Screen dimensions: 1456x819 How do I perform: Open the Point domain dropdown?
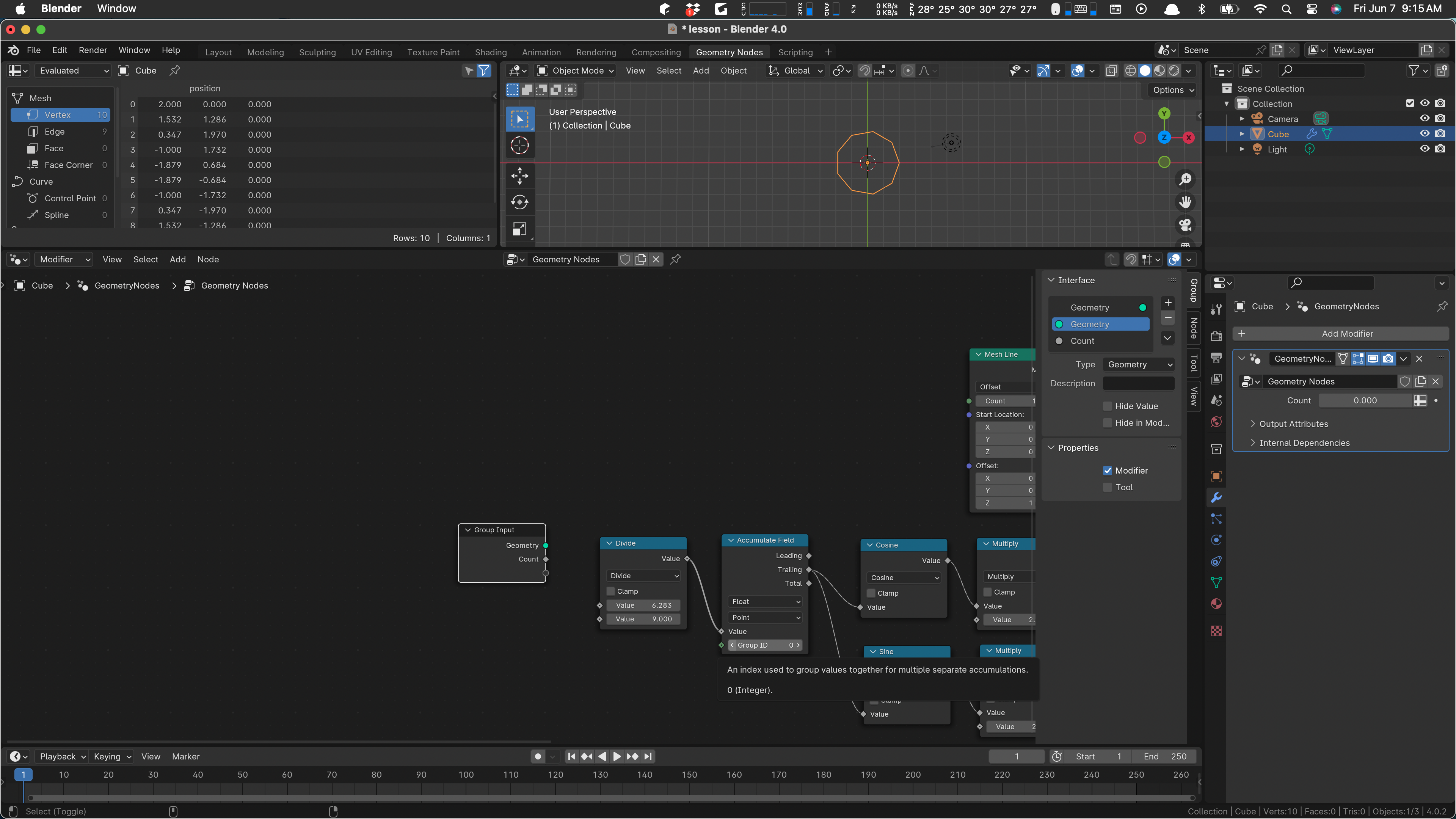765,618
